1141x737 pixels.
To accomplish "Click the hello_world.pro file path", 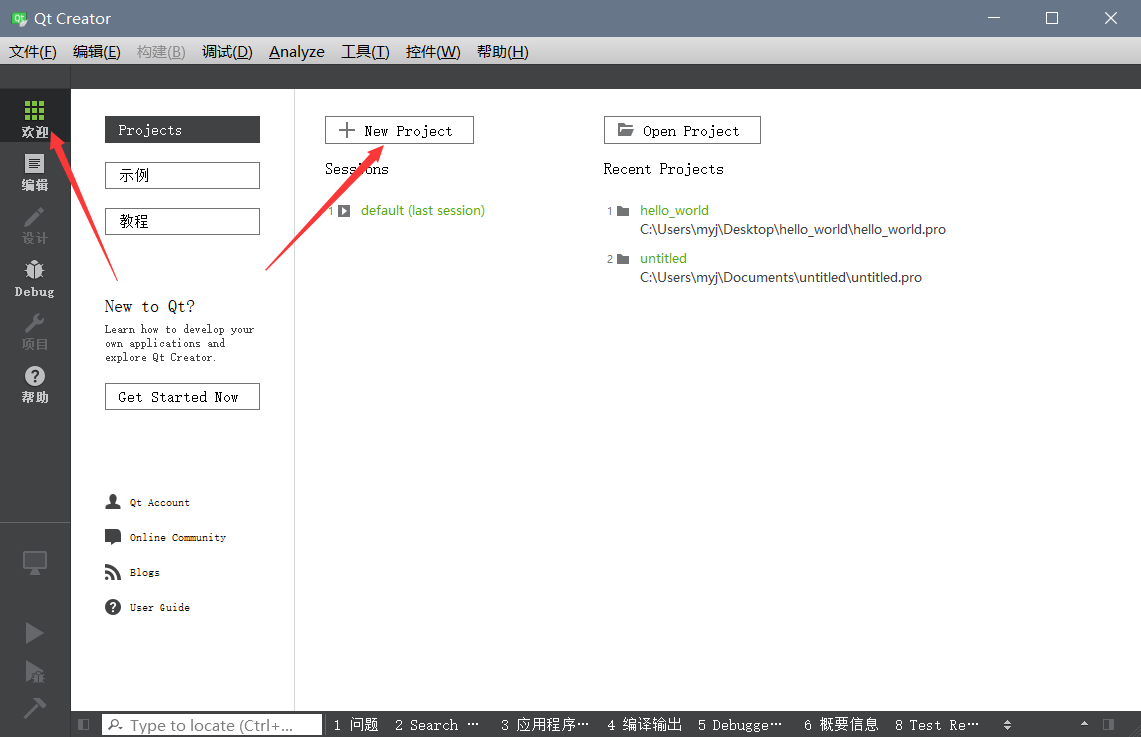I will coord(792,229).
